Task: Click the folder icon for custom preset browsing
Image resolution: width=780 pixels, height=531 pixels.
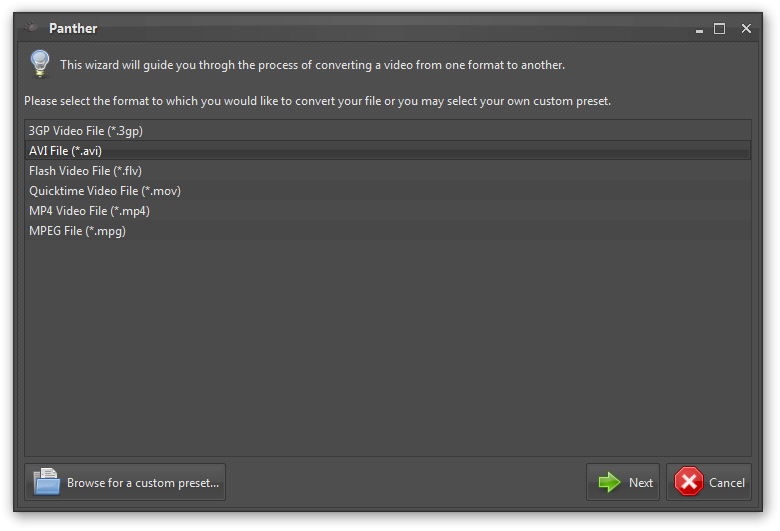Action: click(47, 482)
